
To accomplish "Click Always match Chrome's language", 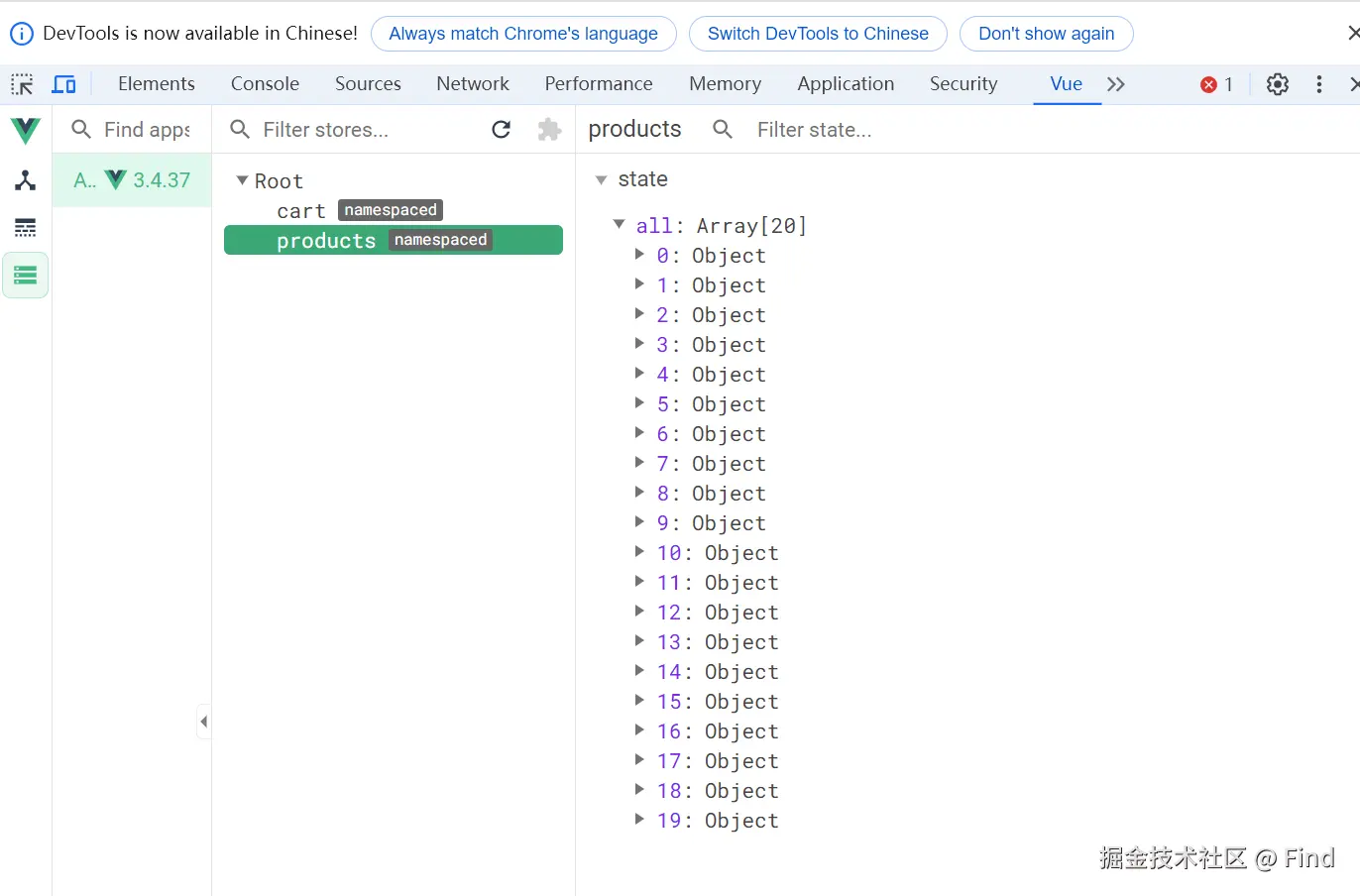I will pyautogui.click(x=523, y=34).
